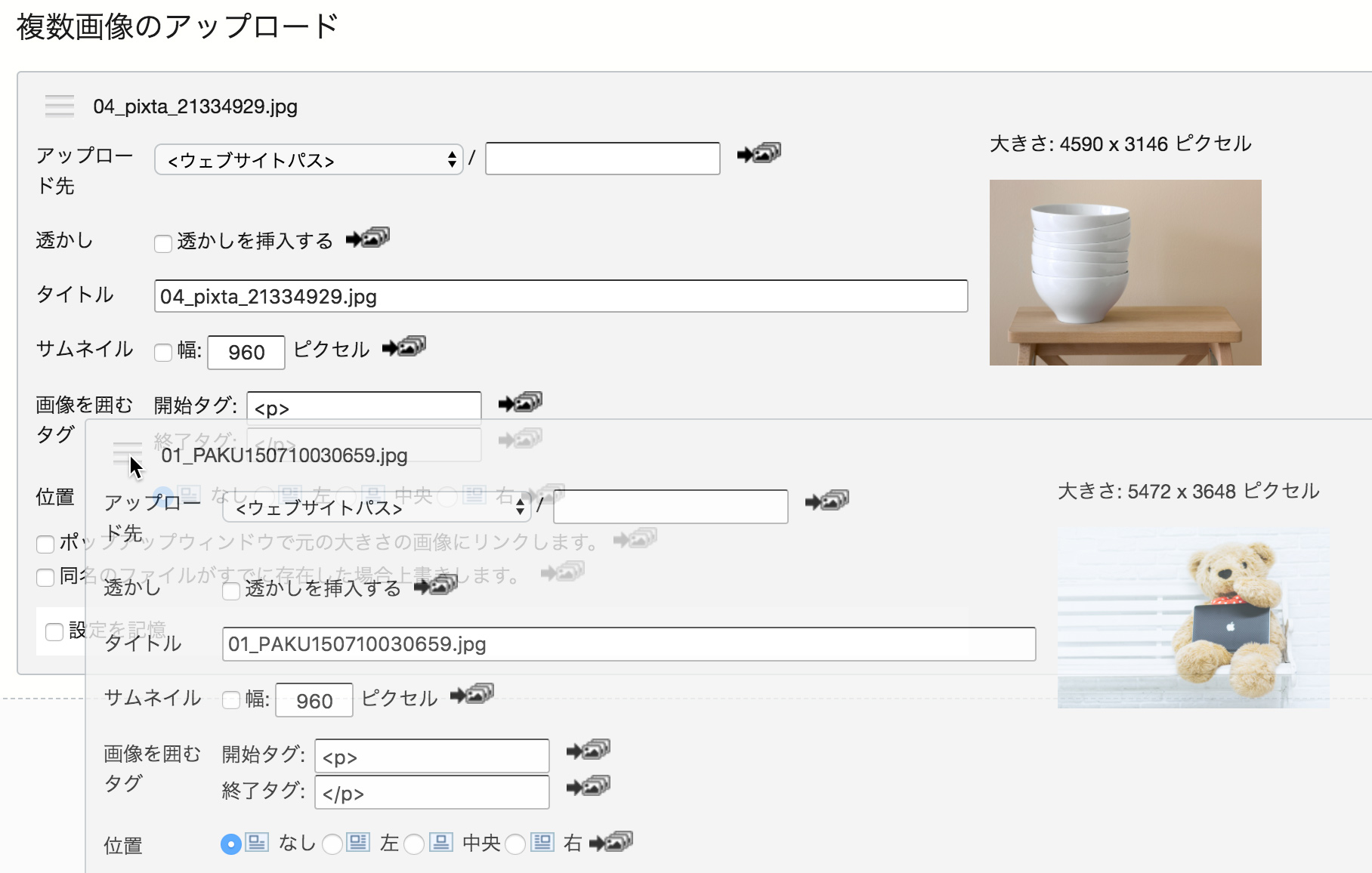Open ウェブサイトパス dropdown for 04_pixta image

pyautogui.click(x=309, y=159)
